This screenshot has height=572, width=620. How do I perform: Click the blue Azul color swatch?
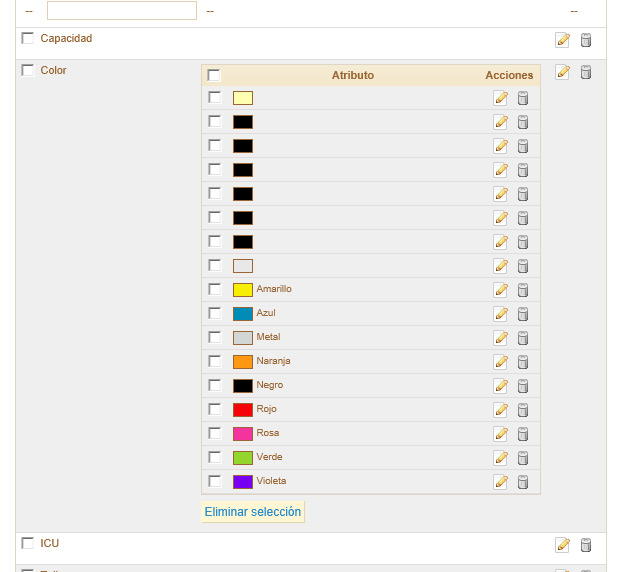click(x=243, y=314)
